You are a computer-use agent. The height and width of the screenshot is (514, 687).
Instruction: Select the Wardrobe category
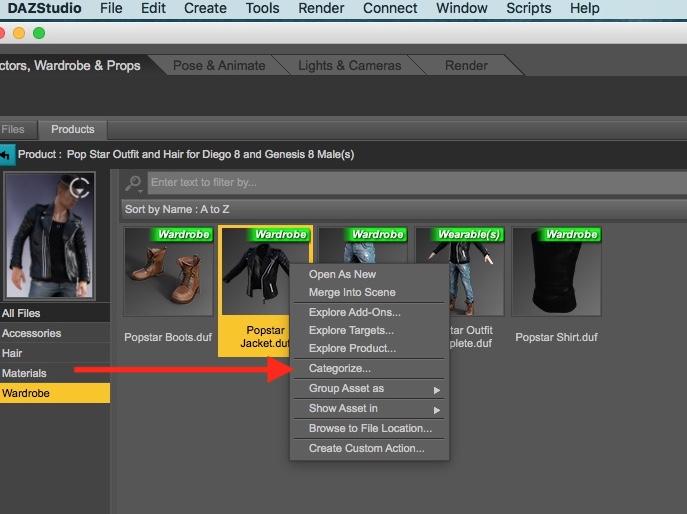tap(55, 393)
